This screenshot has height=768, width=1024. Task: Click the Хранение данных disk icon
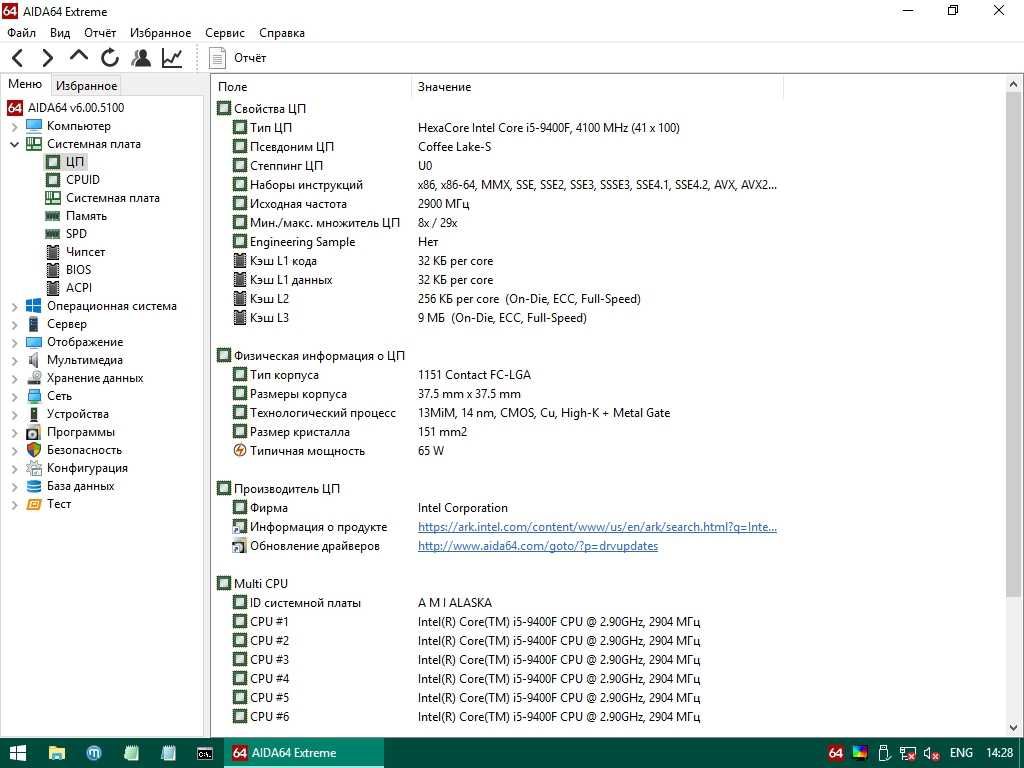(x=34, y=377)
